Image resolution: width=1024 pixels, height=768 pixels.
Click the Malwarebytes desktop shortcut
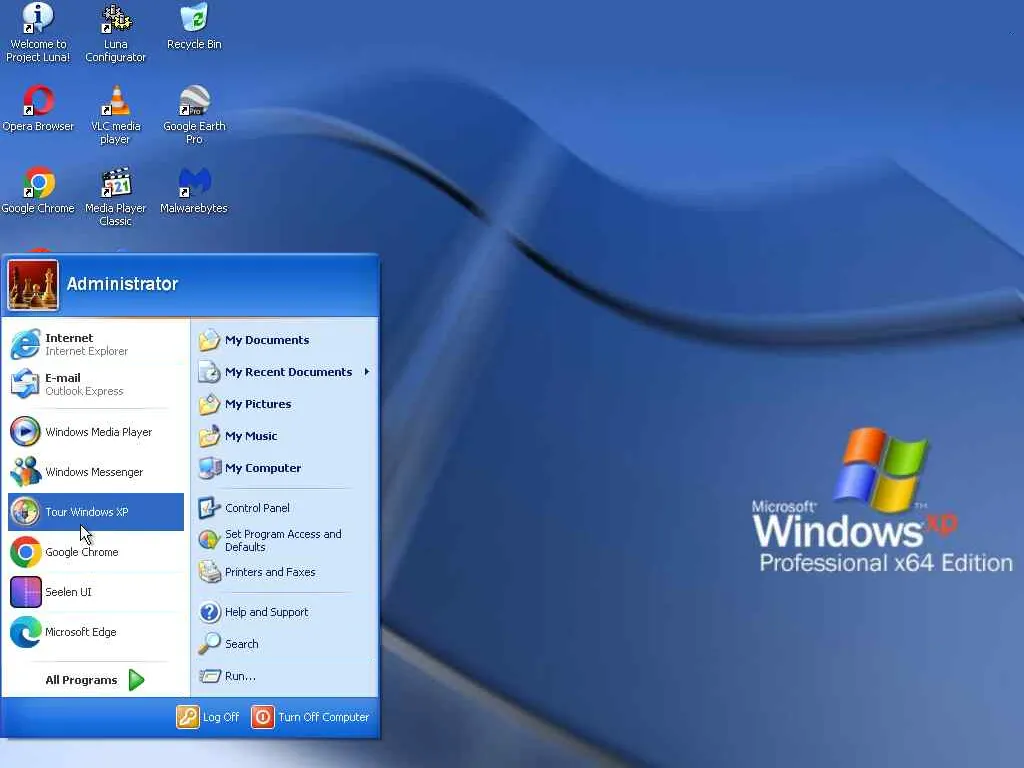[194, 191]
